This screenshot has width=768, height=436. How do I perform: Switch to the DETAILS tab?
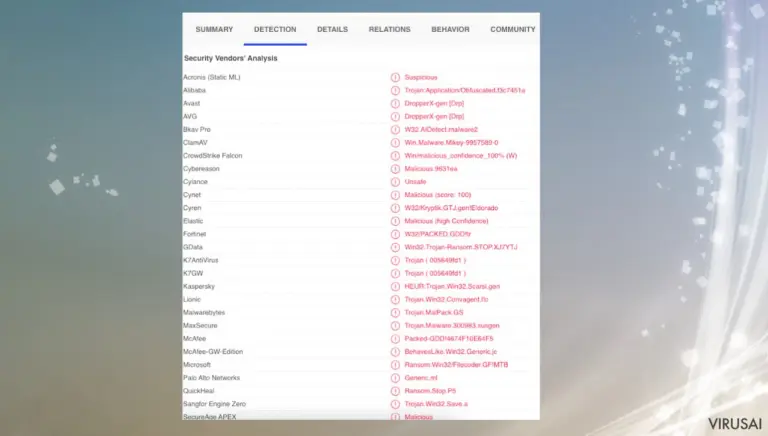coord(332,29)
